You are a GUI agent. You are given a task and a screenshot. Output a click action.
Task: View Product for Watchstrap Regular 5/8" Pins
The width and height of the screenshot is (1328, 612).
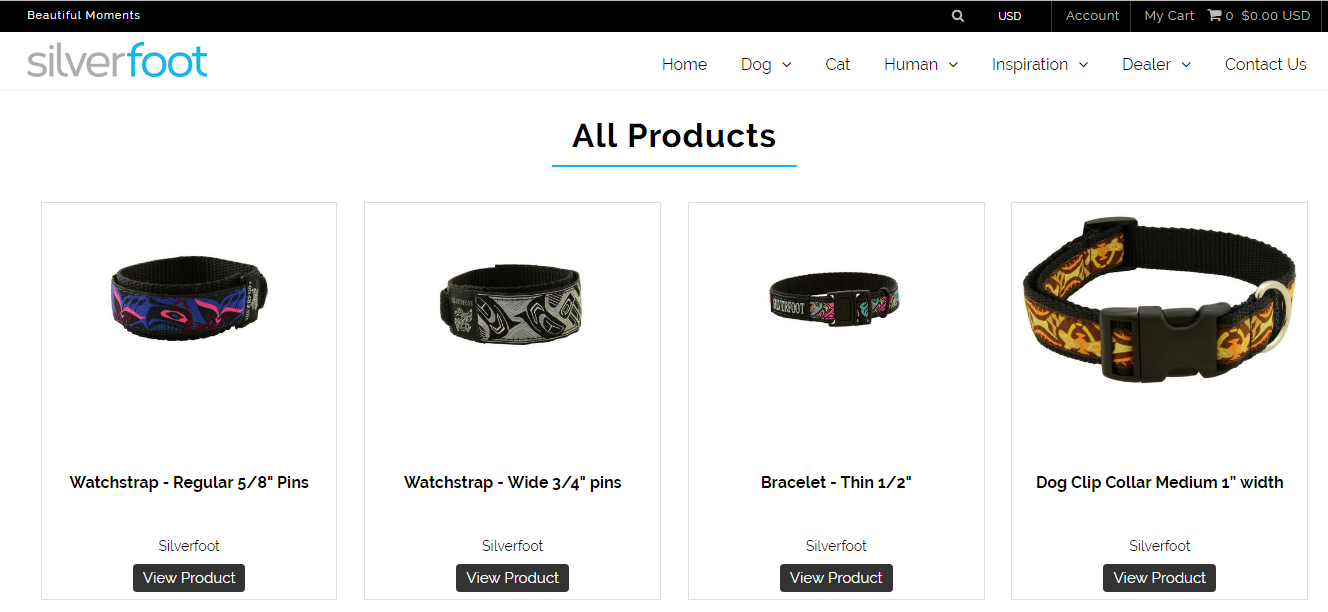click(x=189, y=578)
